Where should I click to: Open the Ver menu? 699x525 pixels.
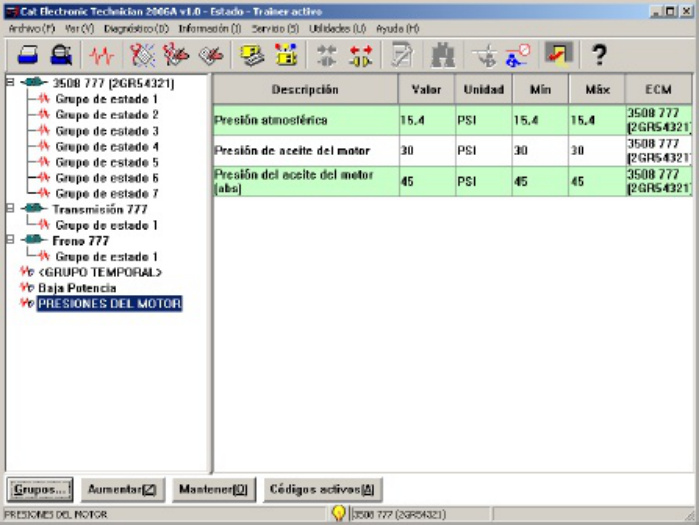click(x=79, y=29)
